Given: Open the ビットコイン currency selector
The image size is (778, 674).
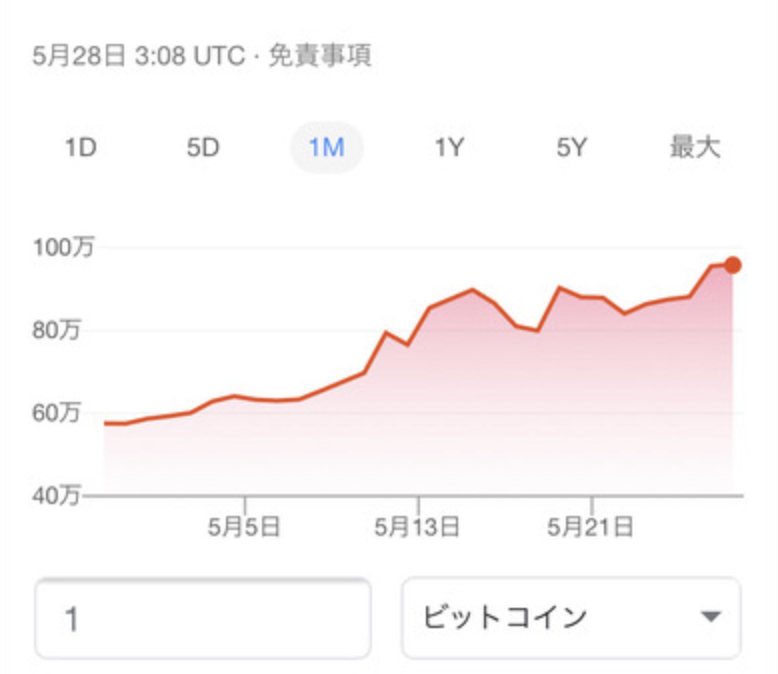Looking at the screenshot, I should tap(571, 618).
